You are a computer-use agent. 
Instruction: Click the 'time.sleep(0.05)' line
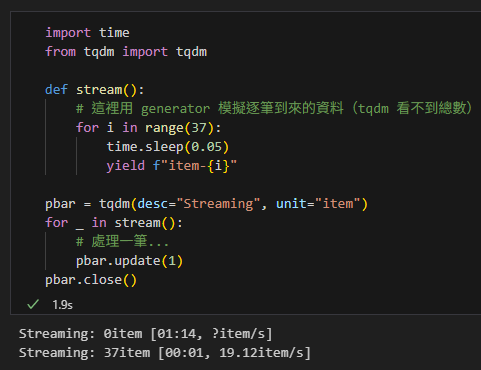(168, 147)
